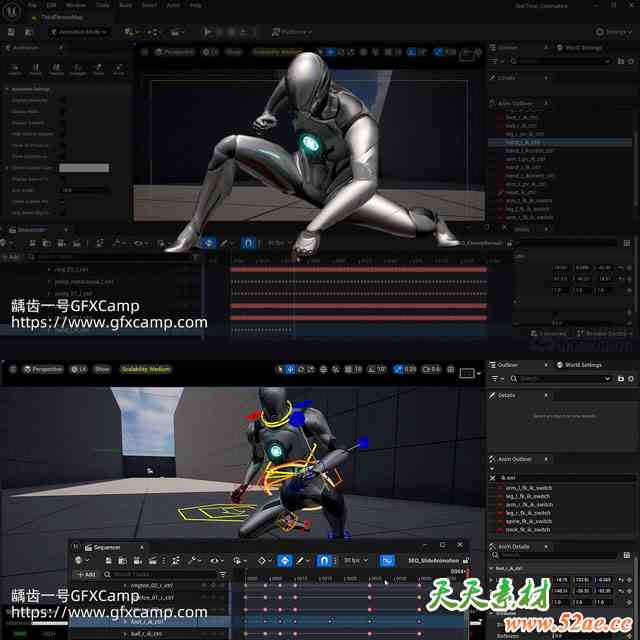Click the Show button in lower viewport

(x=102, y=369)
